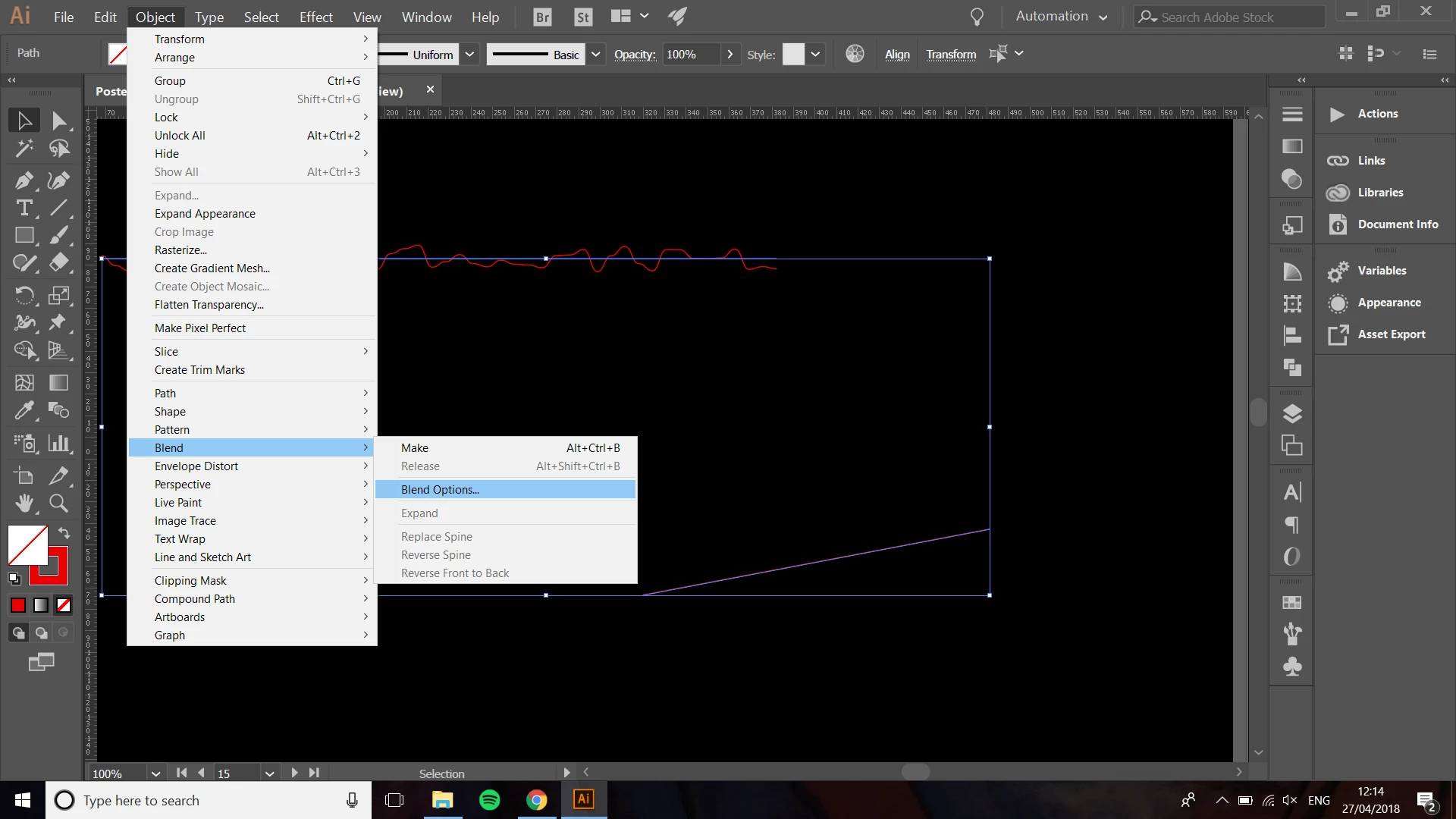The width and height of the screenshot is (1456, 819).
Task: Select the Type tool
Action: pos(24,208)
